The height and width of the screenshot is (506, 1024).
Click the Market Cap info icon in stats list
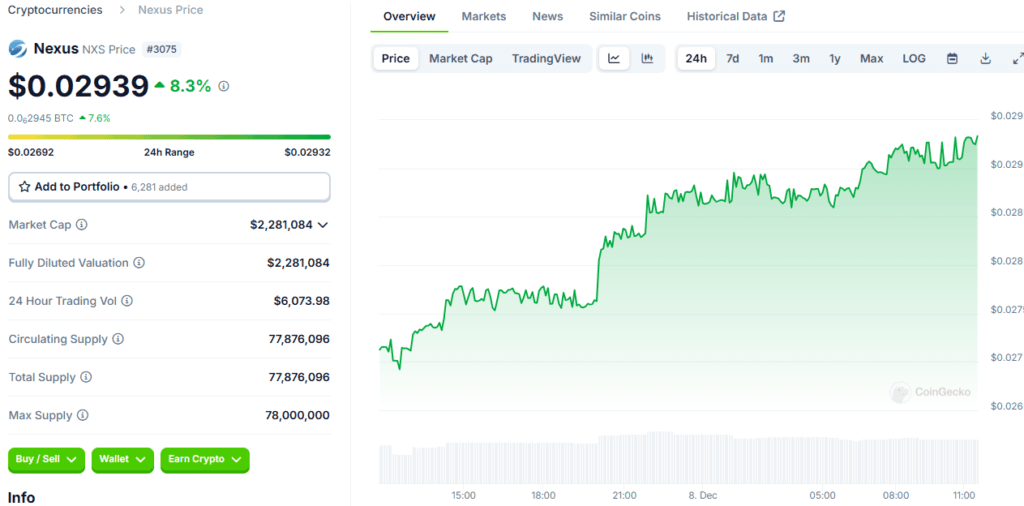82,225
